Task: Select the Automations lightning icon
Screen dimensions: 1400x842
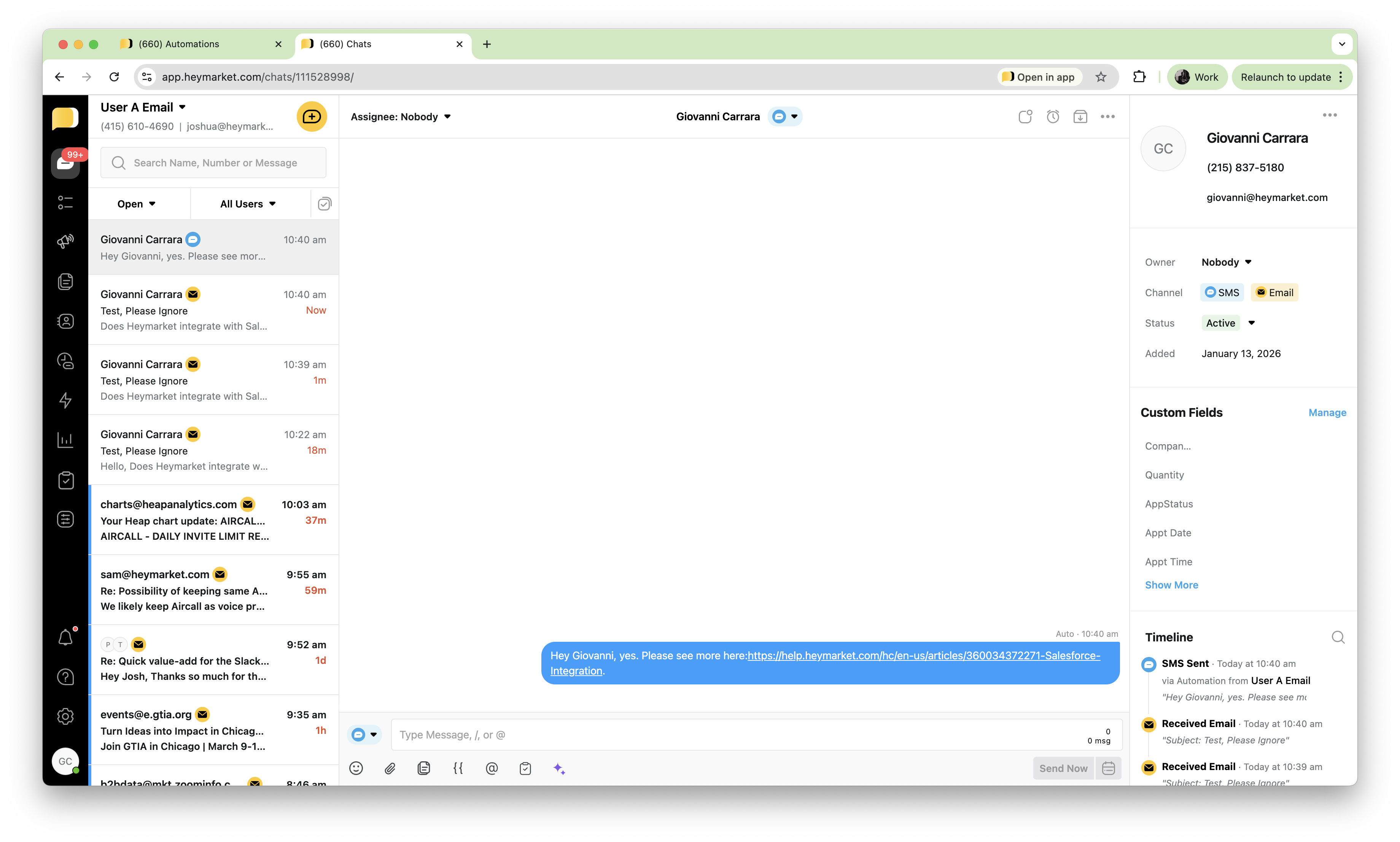Action: (x=65, y=400)
